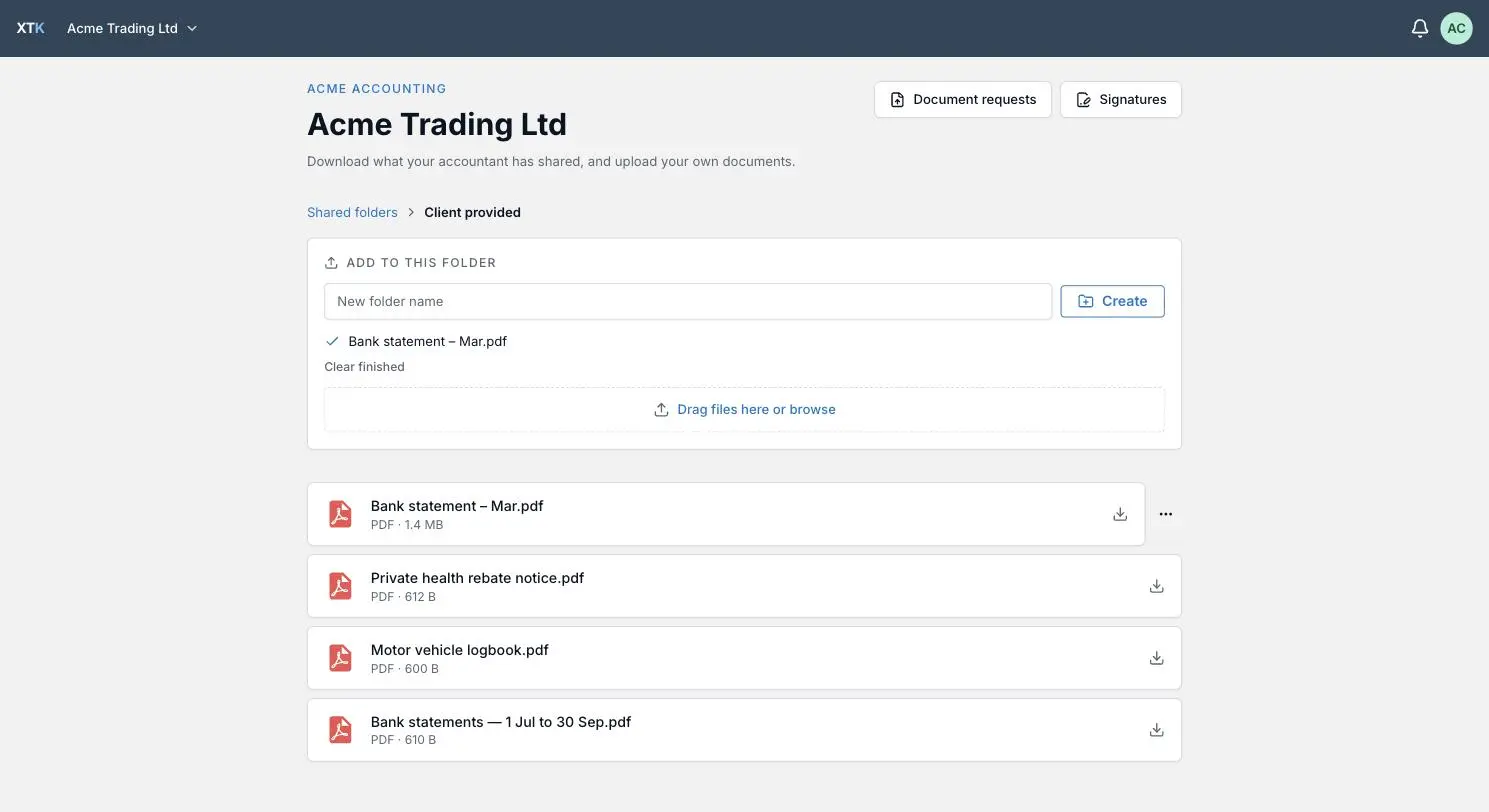Click the Create folder button
The width and height of the screenshot is (1489, 812).
coord(1112,301)
